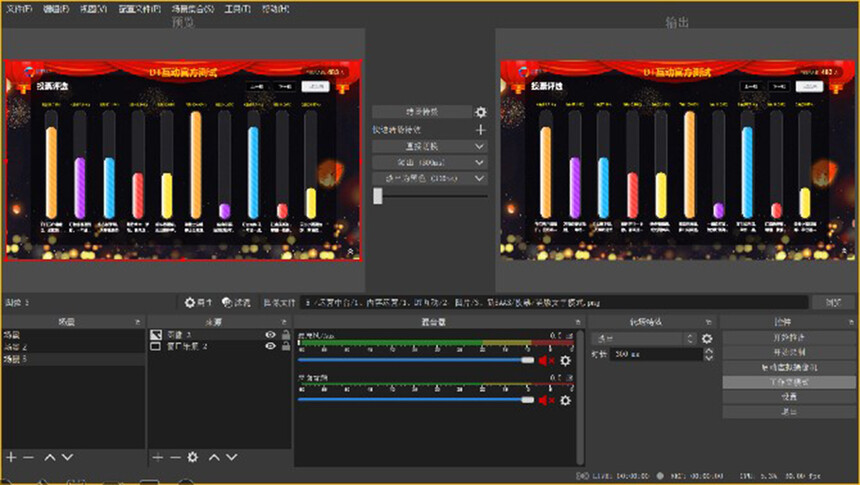860x485 pixels.
Task: Click the Browse button beside file path
Action: click(833, 302)
